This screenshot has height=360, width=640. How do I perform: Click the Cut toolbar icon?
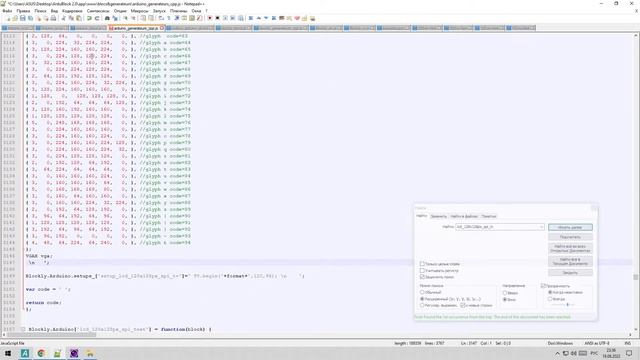(x=64, y=18)
